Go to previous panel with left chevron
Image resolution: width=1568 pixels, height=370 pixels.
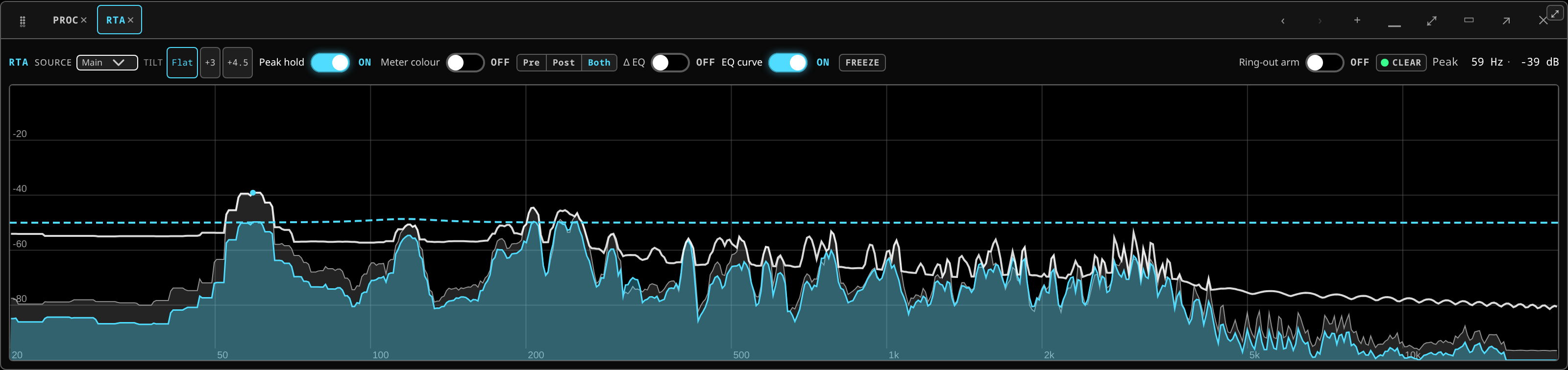pos(1282,21)
